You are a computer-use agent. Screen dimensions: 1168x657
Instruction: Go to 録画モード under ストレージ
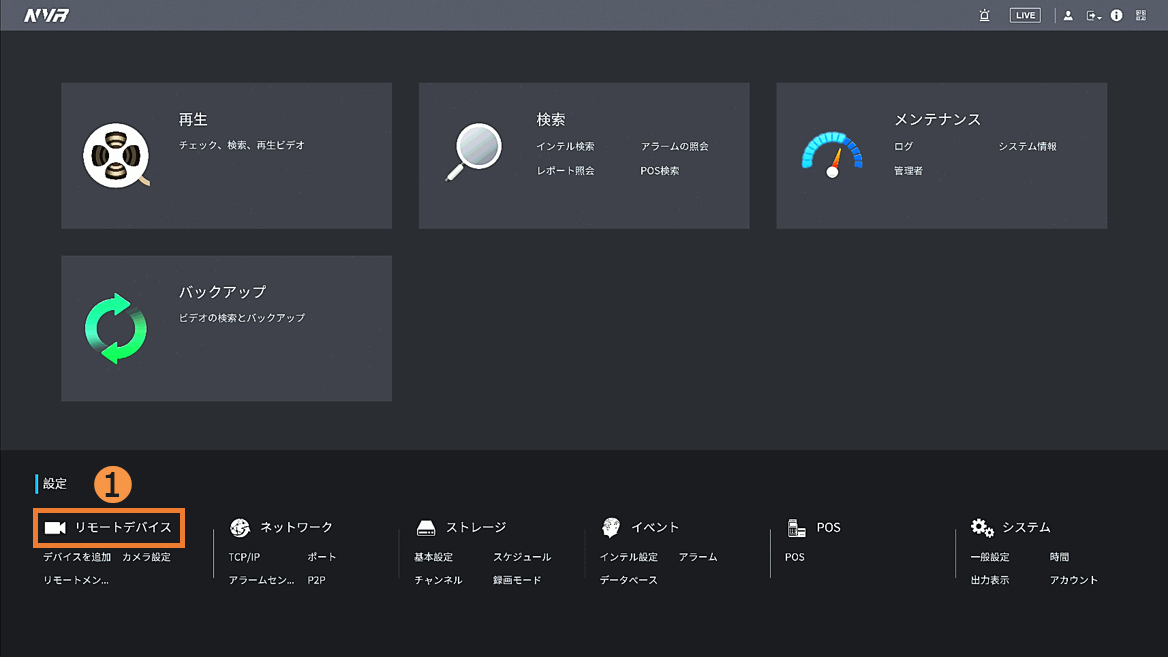tap(517, 580)
